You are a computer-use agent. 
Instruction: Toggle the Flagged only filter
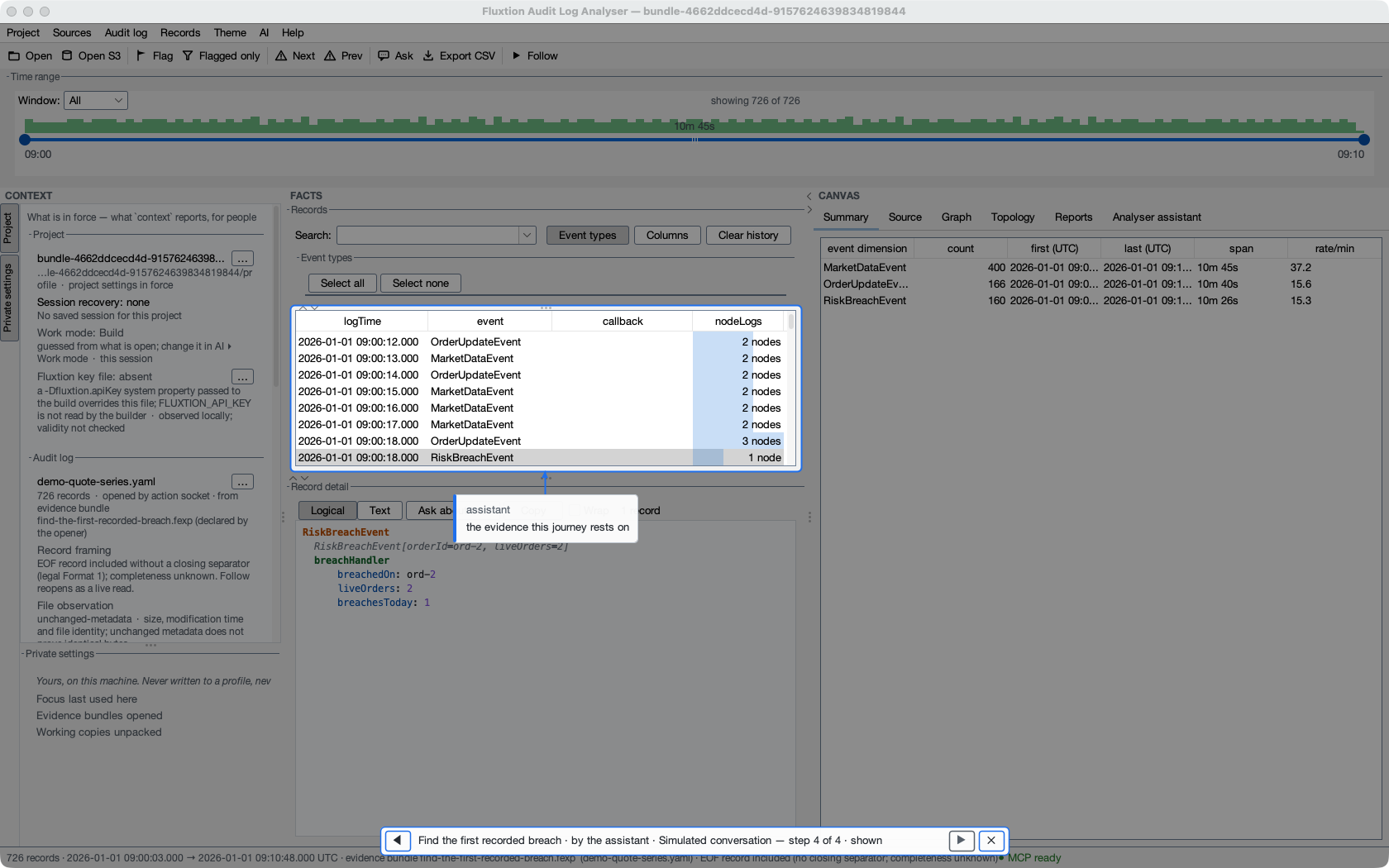click(221, 55)
